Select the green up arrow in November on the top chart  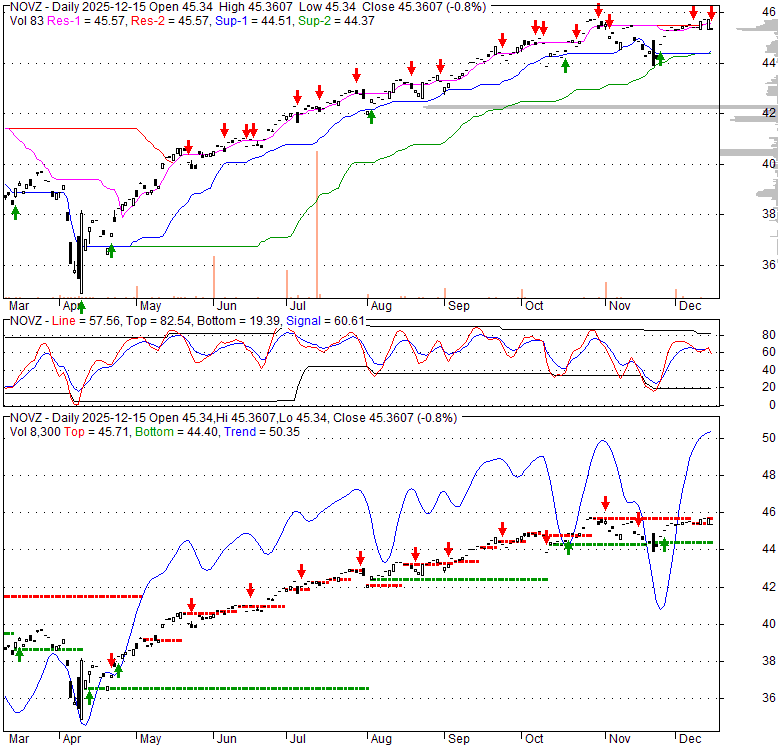pyautogui.click(x=659, y=59)
